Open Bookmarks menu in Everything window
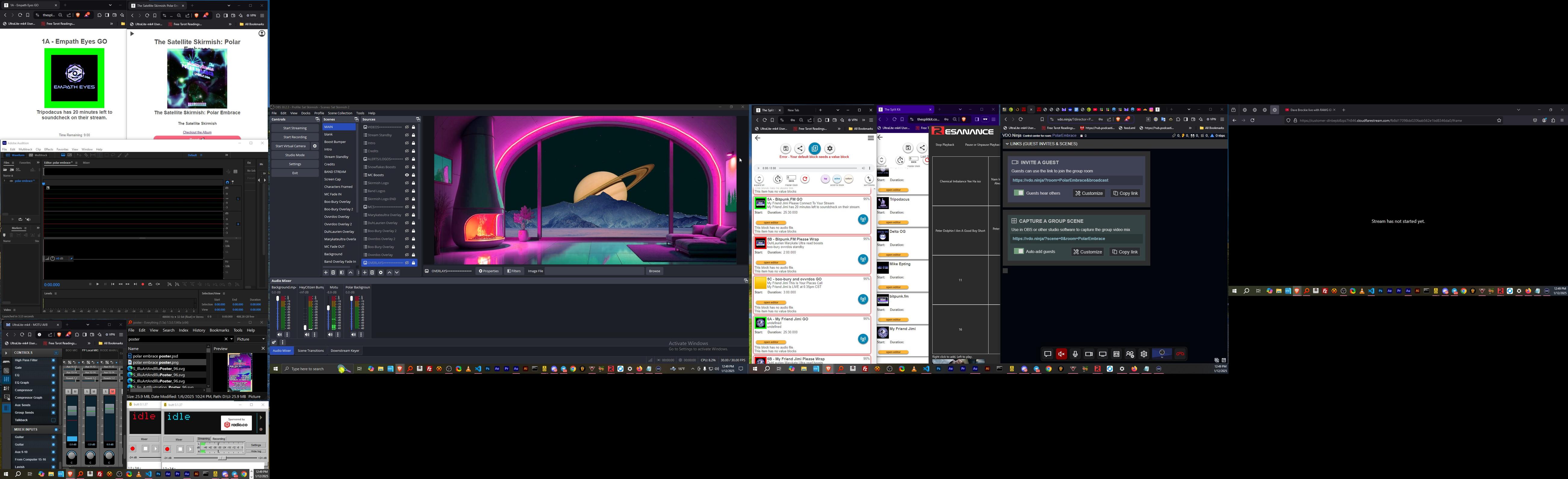Screen dimensions: 1568x479 220,330
